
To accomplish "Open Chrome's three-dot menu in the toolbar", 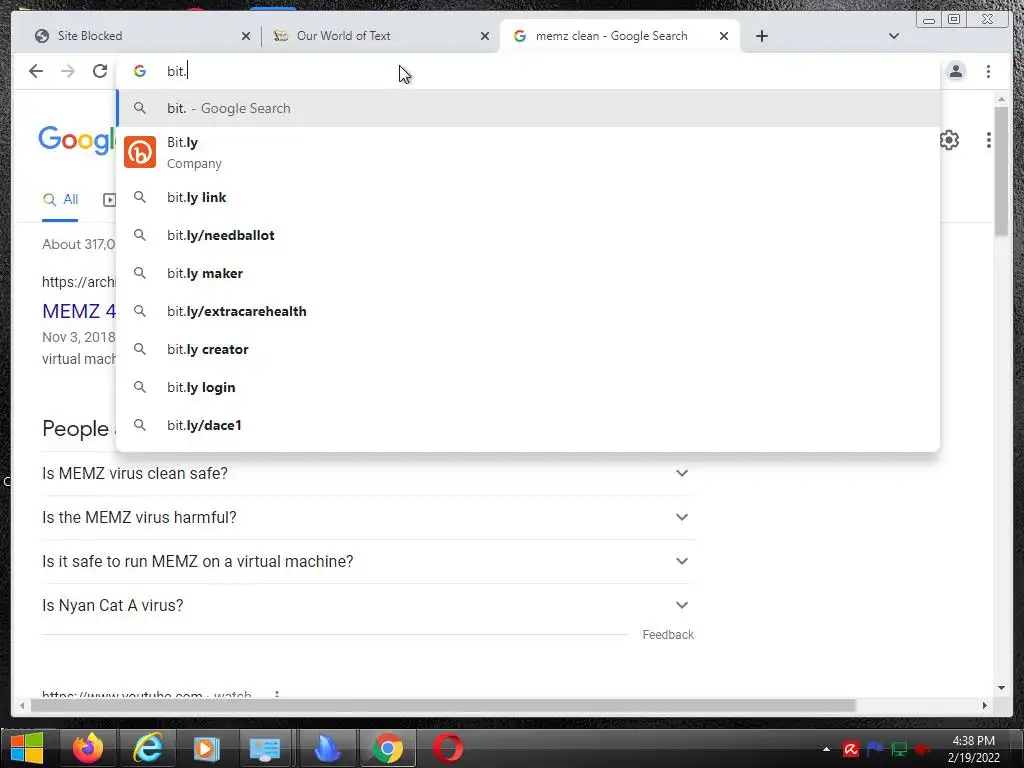I will click(x=989, y=71).
